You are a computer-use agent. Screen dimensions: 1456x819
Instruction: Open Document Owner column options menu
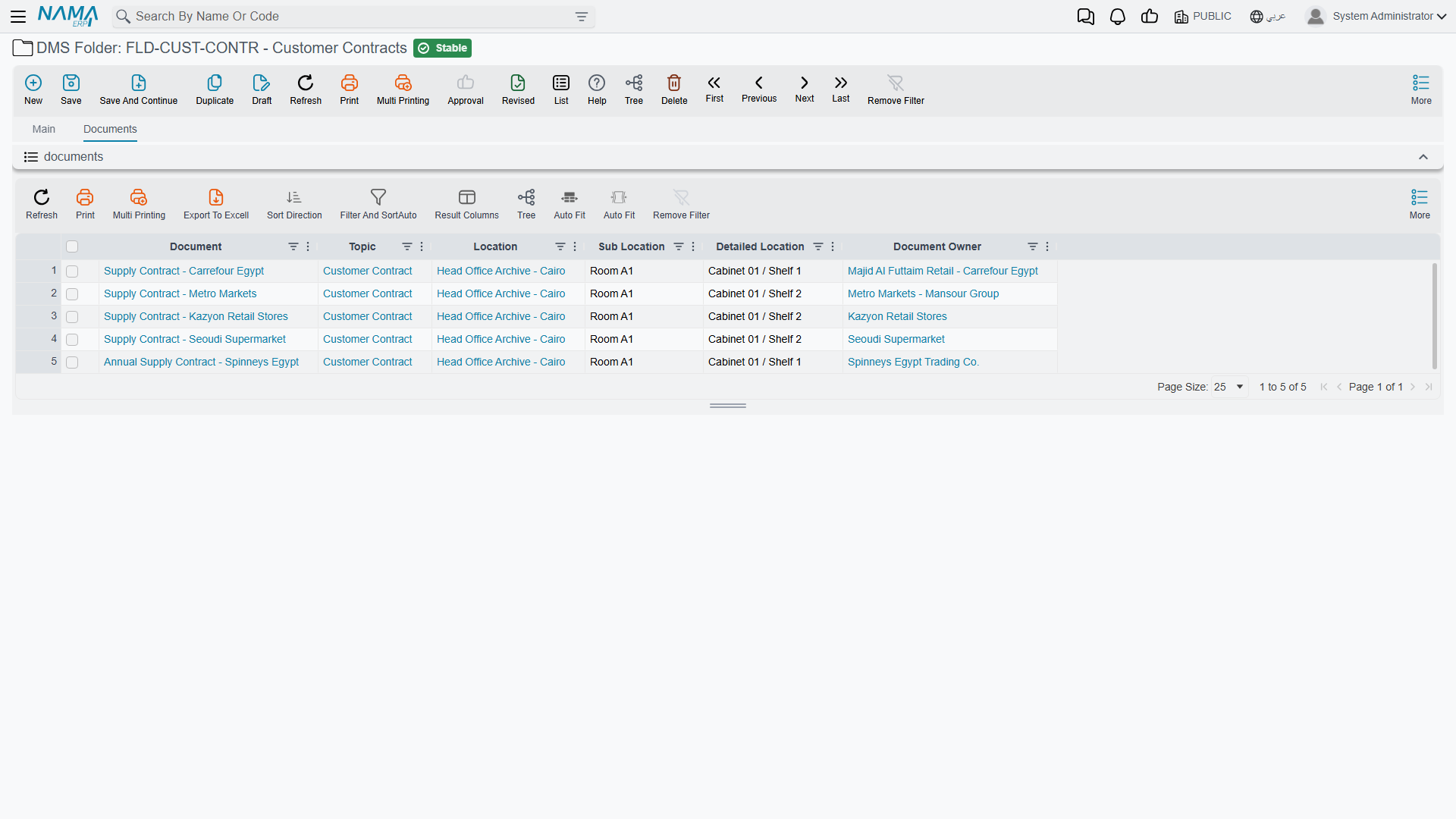coord(1047,246)
